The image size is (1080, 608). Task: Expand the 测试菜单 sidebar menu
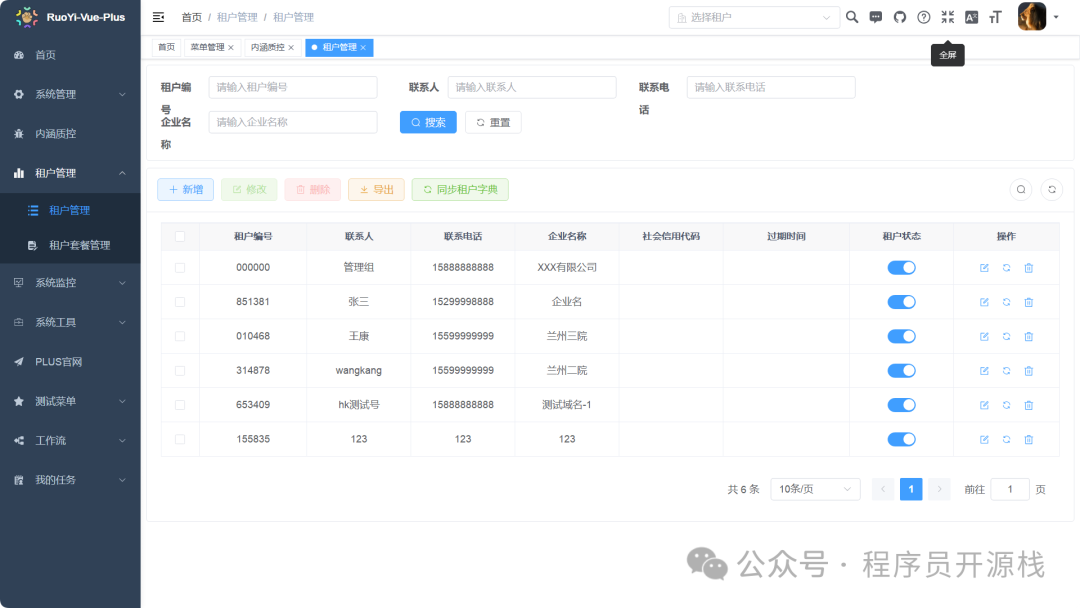tap(70, 401)
